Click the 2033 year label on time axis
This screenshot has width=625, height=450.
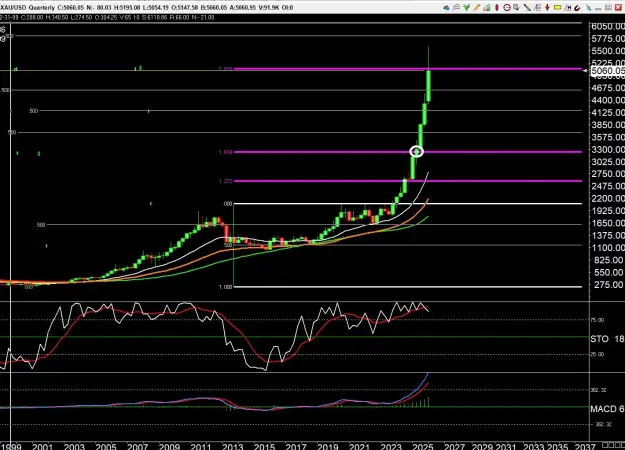click(x=533, y=446)
